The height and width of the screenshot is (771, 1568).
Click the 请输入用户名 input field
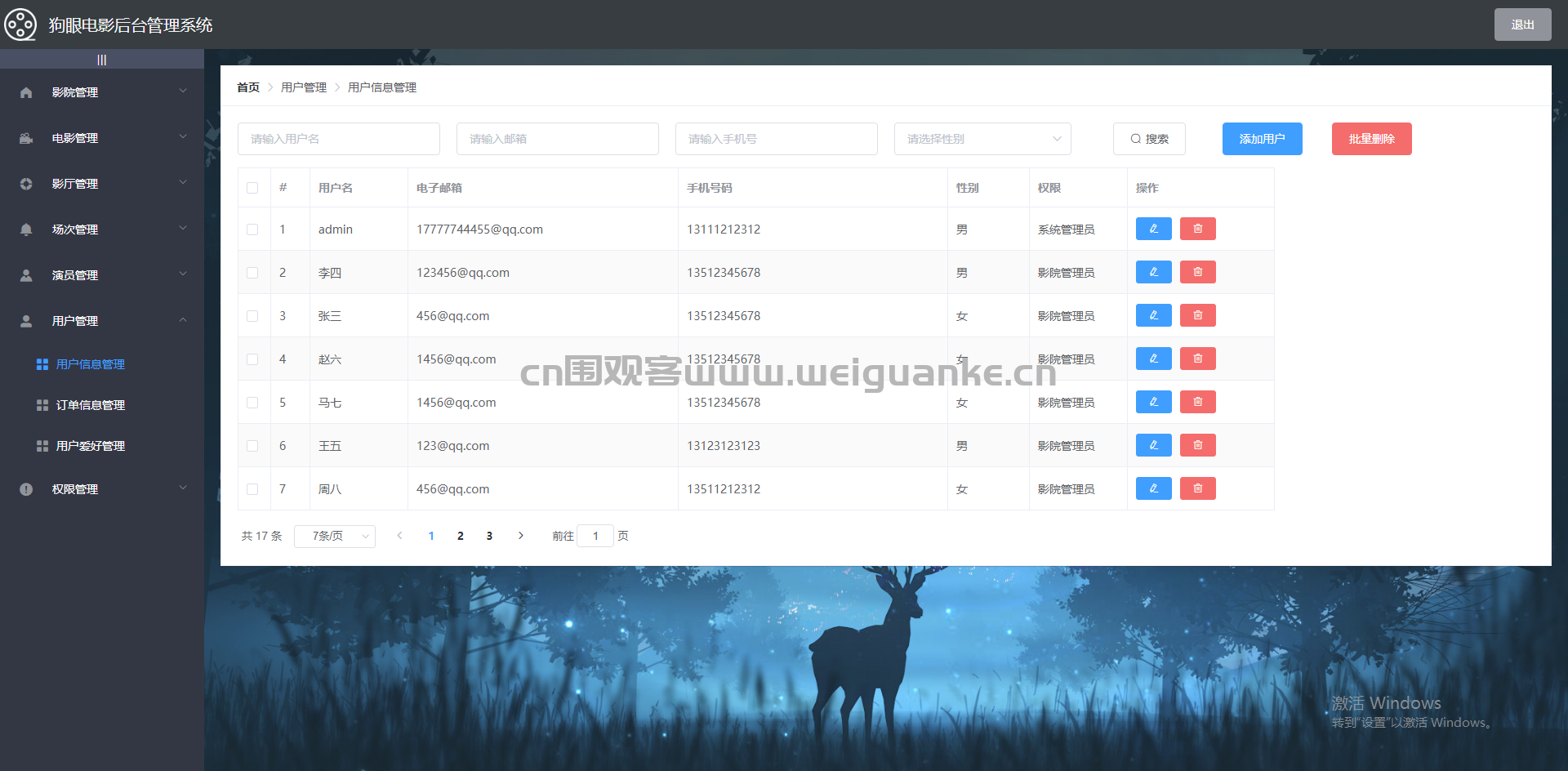click(x=339, y=139)
